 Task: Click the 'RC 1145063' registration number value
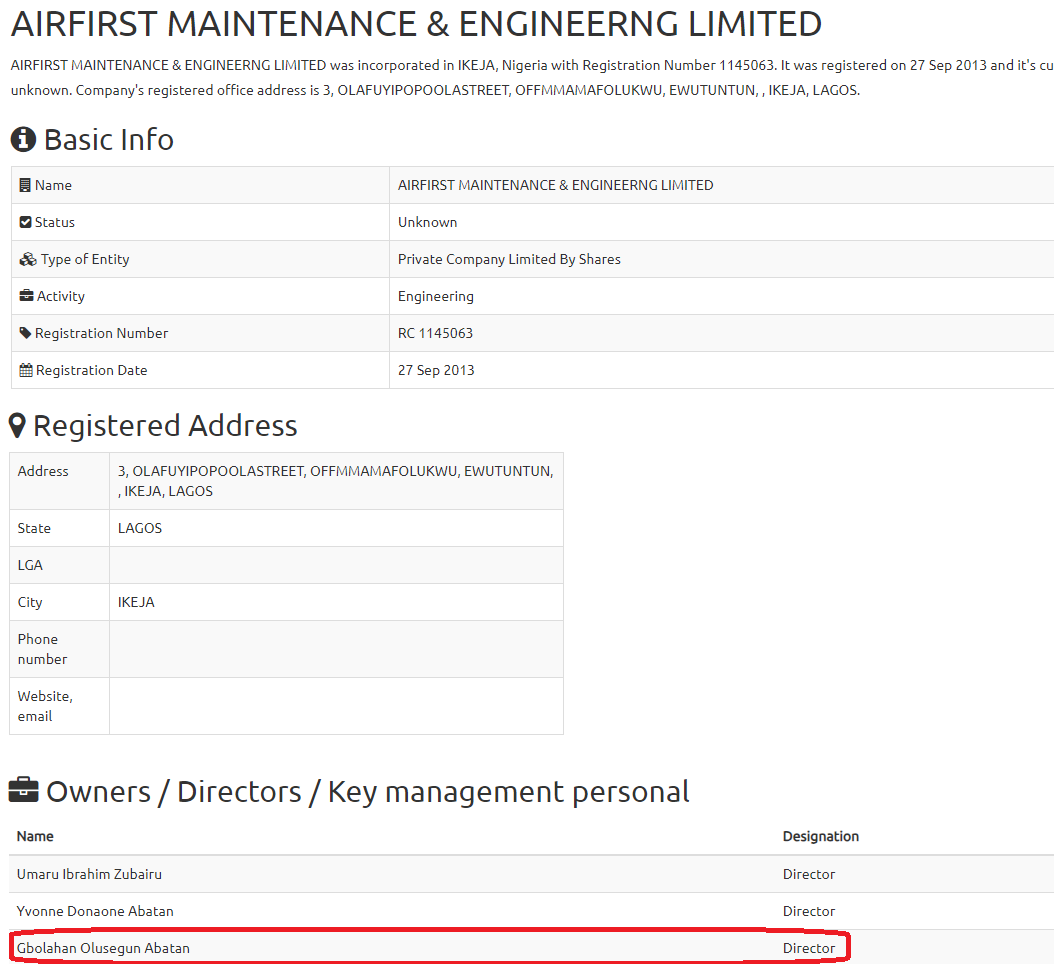click(435, 333)
